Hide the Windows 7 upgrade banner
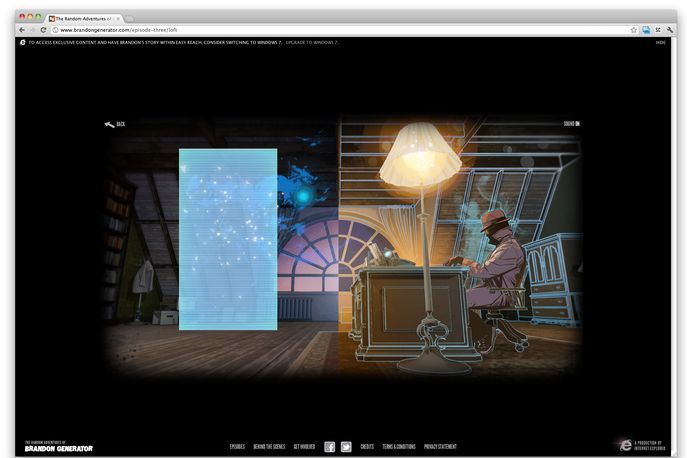 point(660,43)
